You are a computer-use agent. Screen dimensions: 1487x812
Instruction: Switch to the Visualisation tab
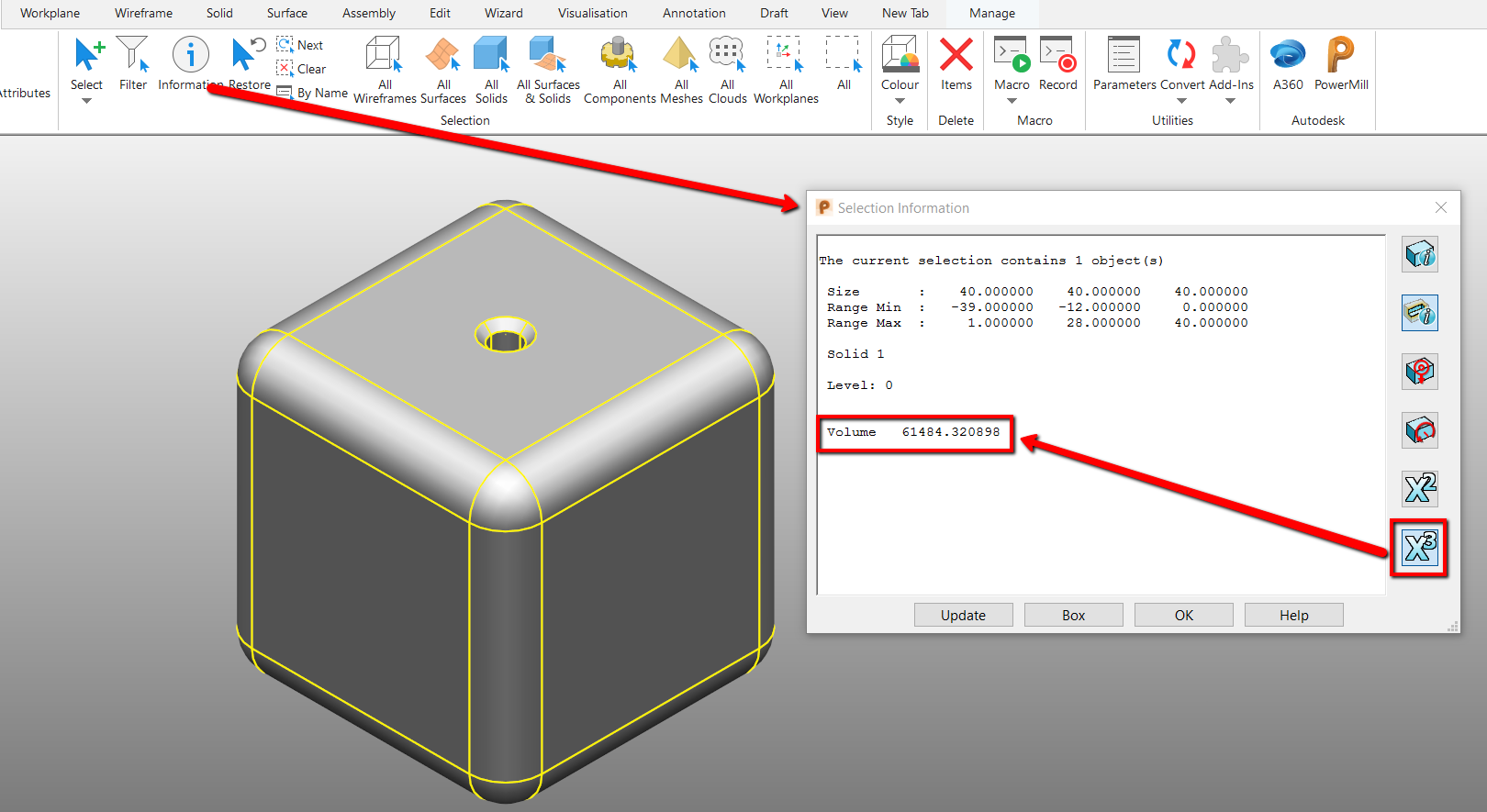pos(593,13)
